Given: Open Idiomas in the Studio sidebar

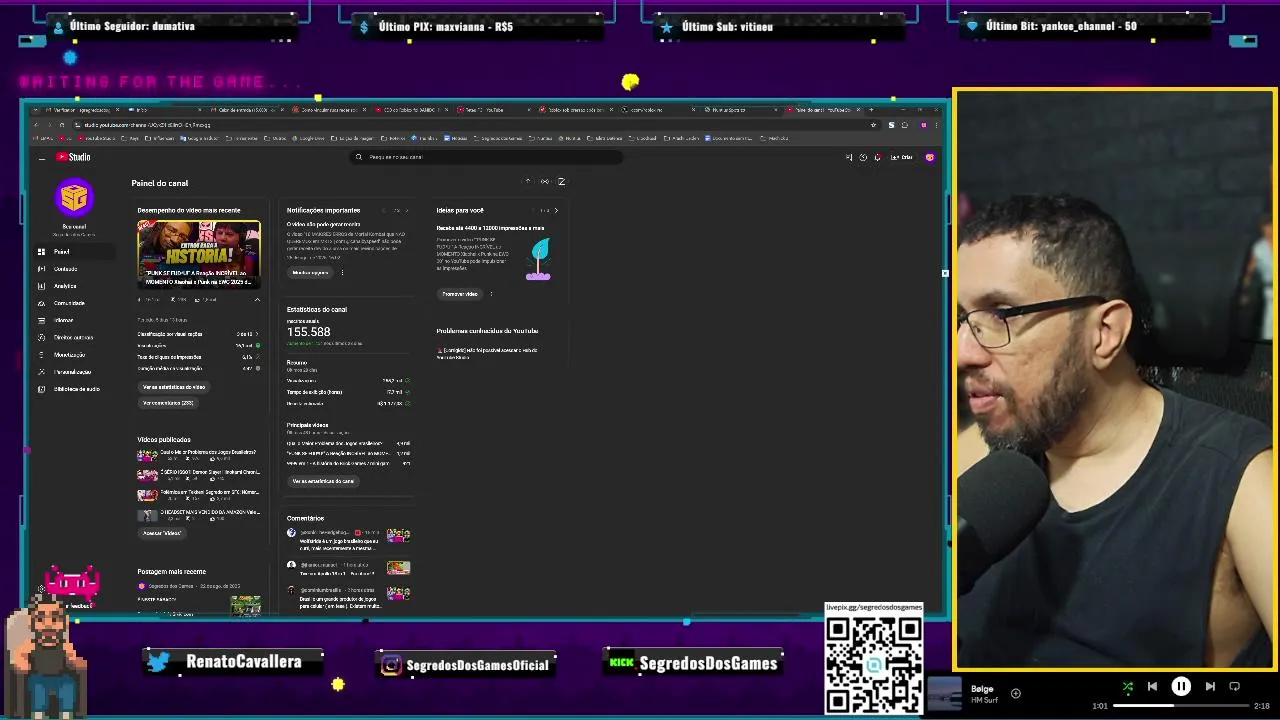Looking at the screenshot, I should tap(75, 320).
